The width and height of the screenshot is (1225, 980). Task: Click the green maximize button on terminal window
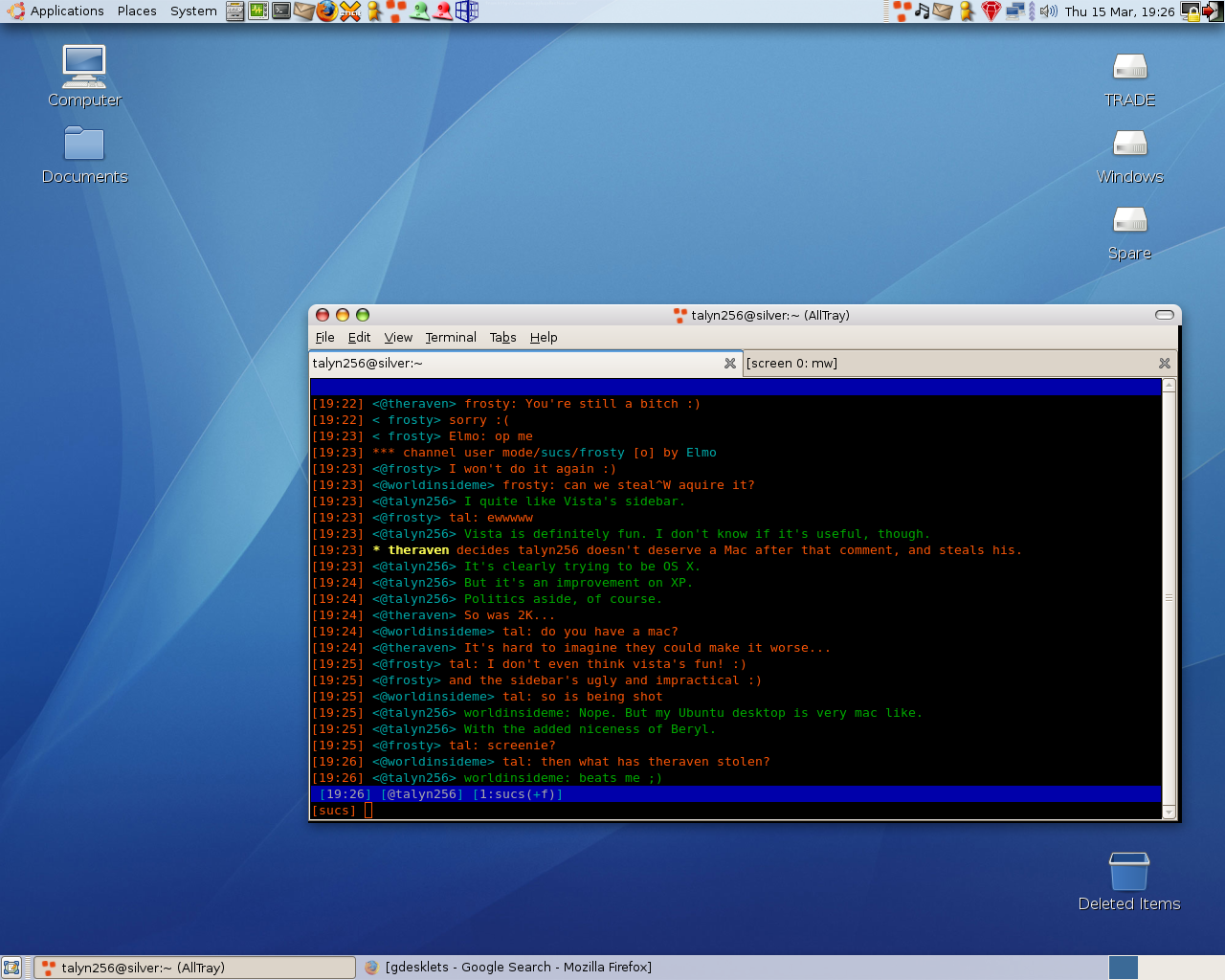click(x=363, y=315)
